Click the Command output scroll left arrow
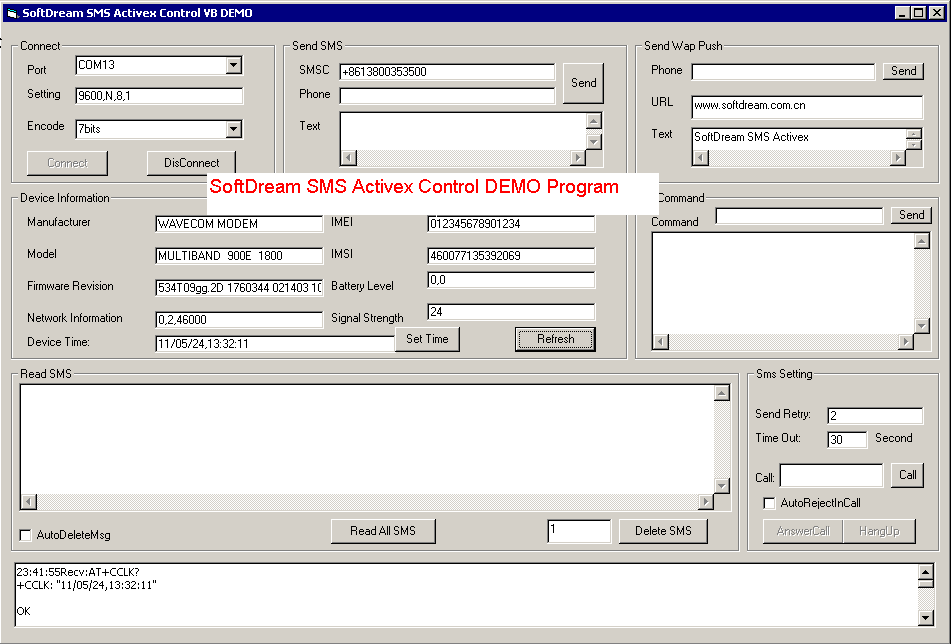Viewport: 951px width, 644px height. [660, 341]
